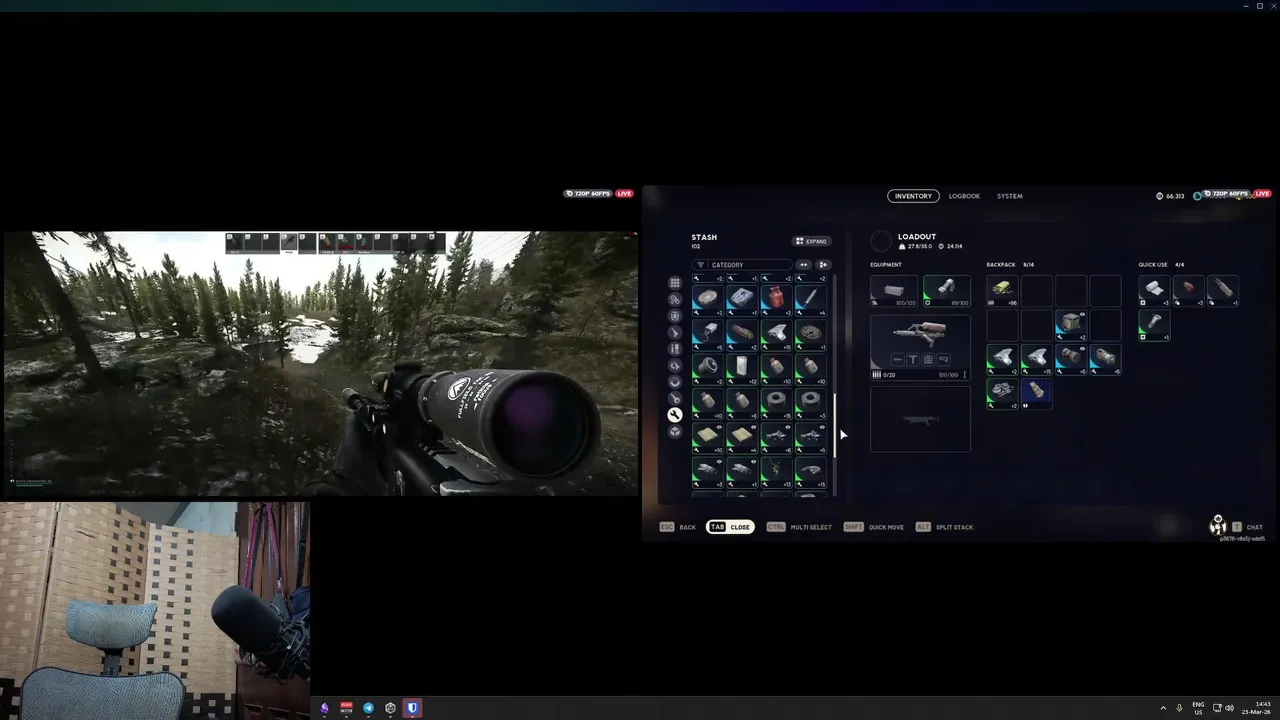Switch to the System tab

pyautogui.click(x=1010, y=196)
